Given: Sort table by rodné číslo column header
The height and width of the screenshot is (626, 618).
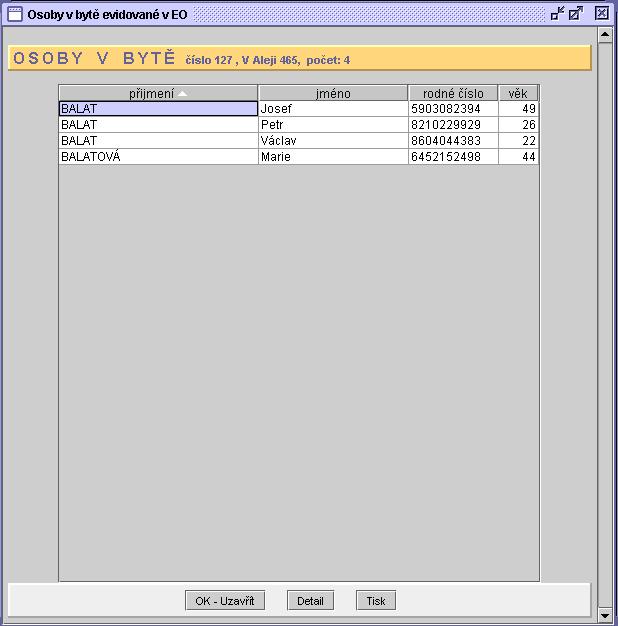Looking at the screenshot, I should pyautogui.click(x=453, y=93).
